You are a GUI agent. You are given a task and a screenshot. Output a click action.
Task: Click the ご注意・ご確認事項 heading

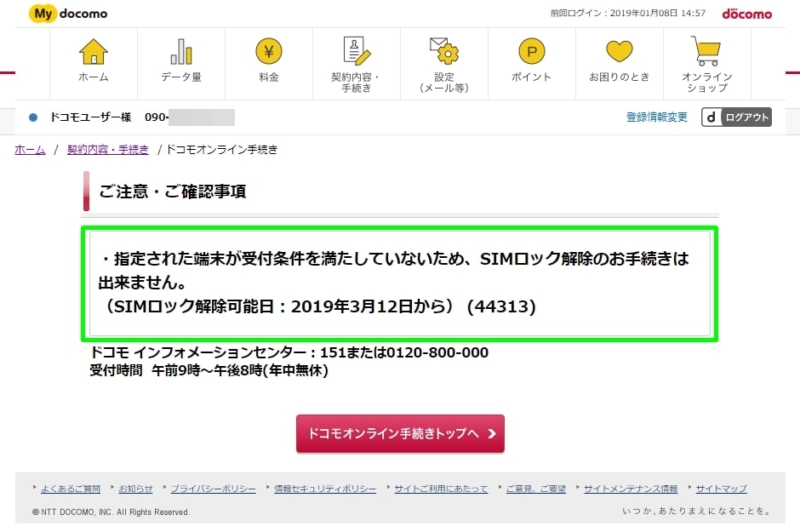(x=172, y=192)
